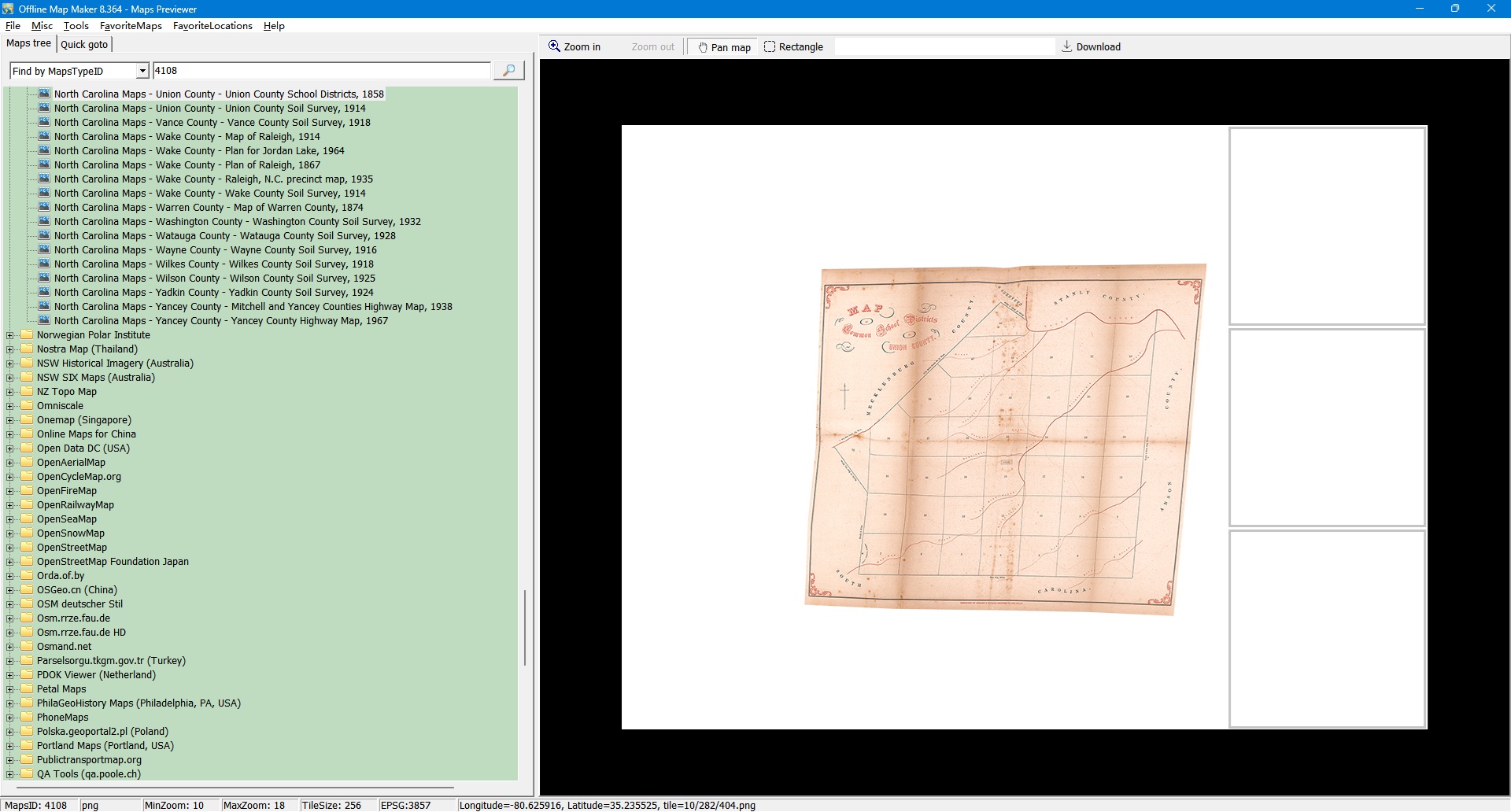Click the NZ Topo Map folder icon
The height and width of the screenshot is (812, 1511).
tap(28, 392)
